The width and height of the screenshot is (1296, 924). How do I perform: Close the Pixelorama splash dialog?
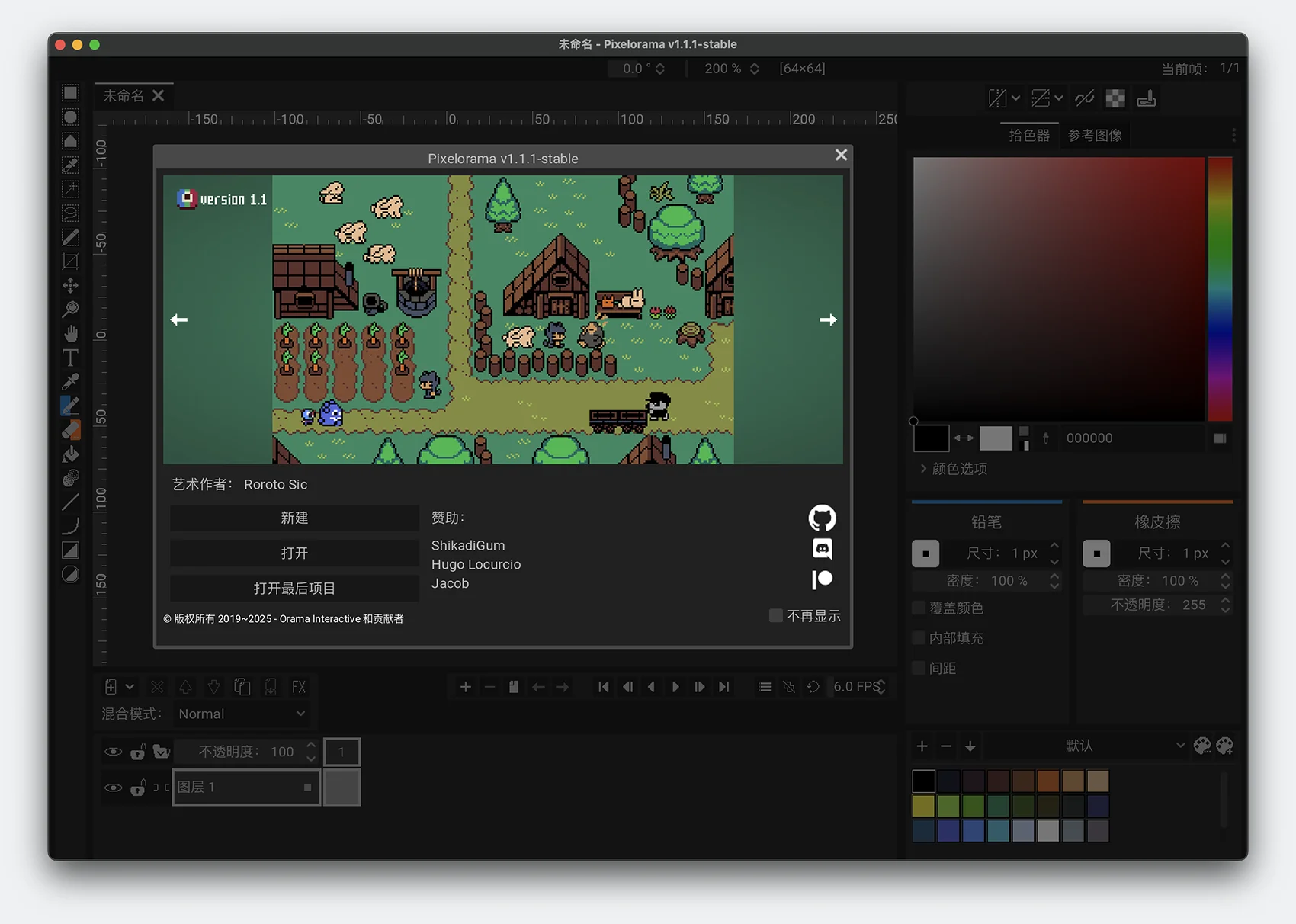tap(841, 155)
